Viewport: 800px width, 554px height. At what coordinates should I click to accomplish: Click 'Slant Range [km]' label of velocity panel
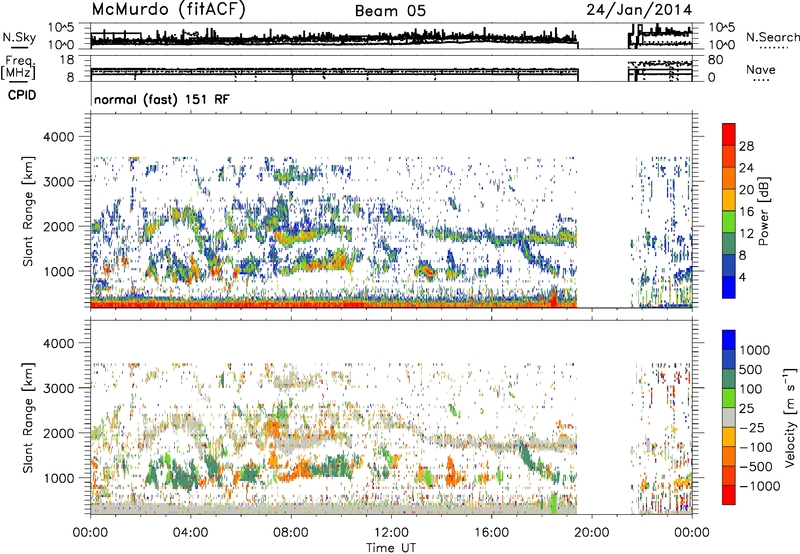click(x=28, y=418)
